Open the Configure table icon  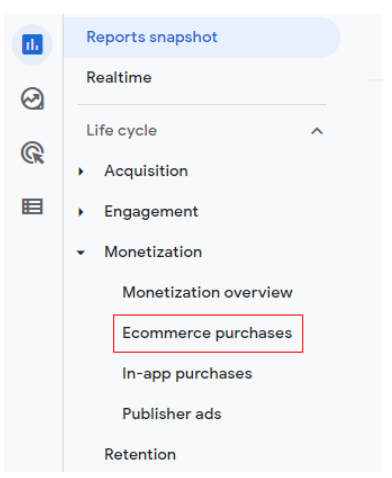(x=32, y=206)
